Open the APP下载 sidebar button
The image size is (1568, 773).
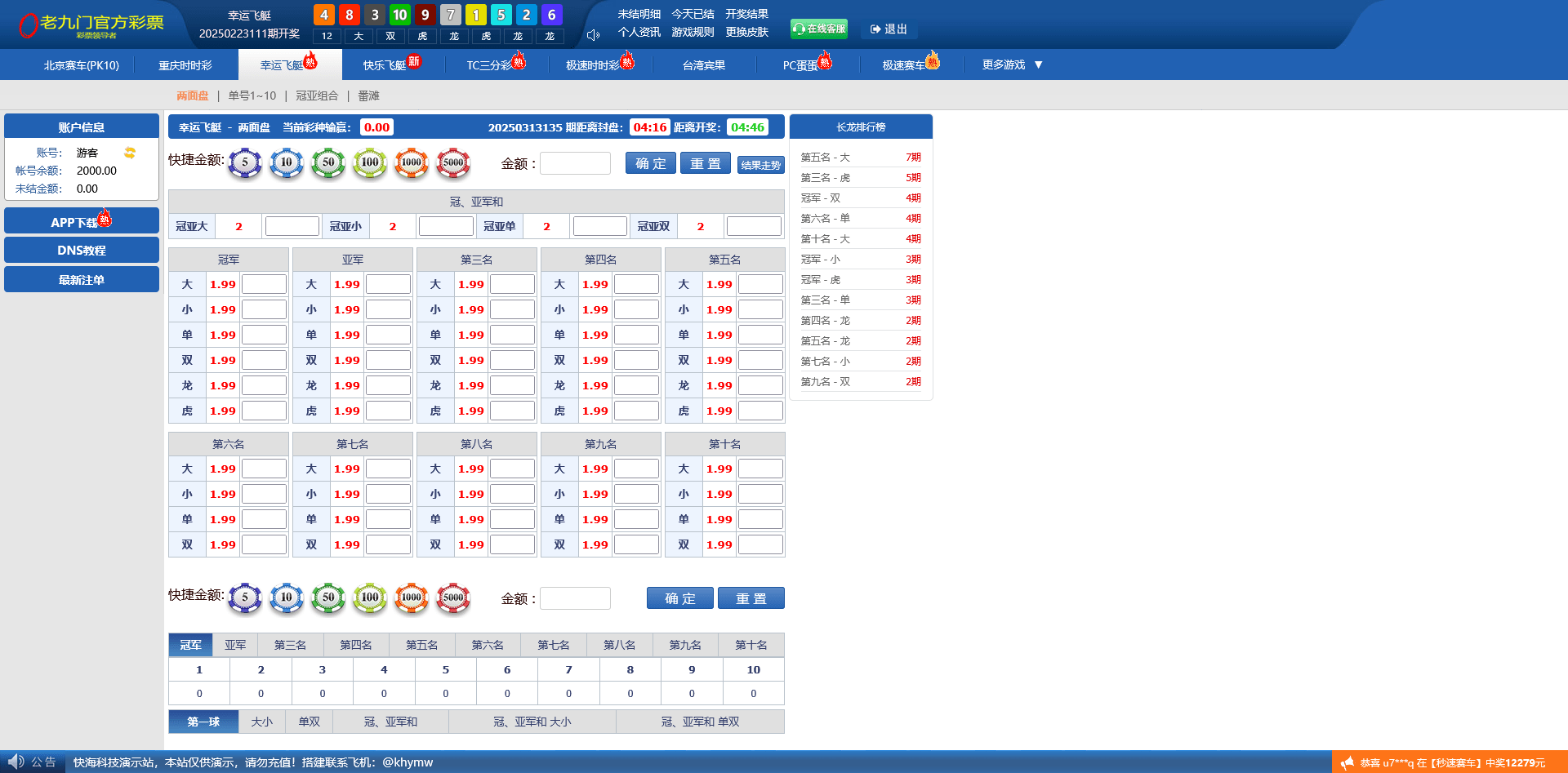[x=81, y=221]
